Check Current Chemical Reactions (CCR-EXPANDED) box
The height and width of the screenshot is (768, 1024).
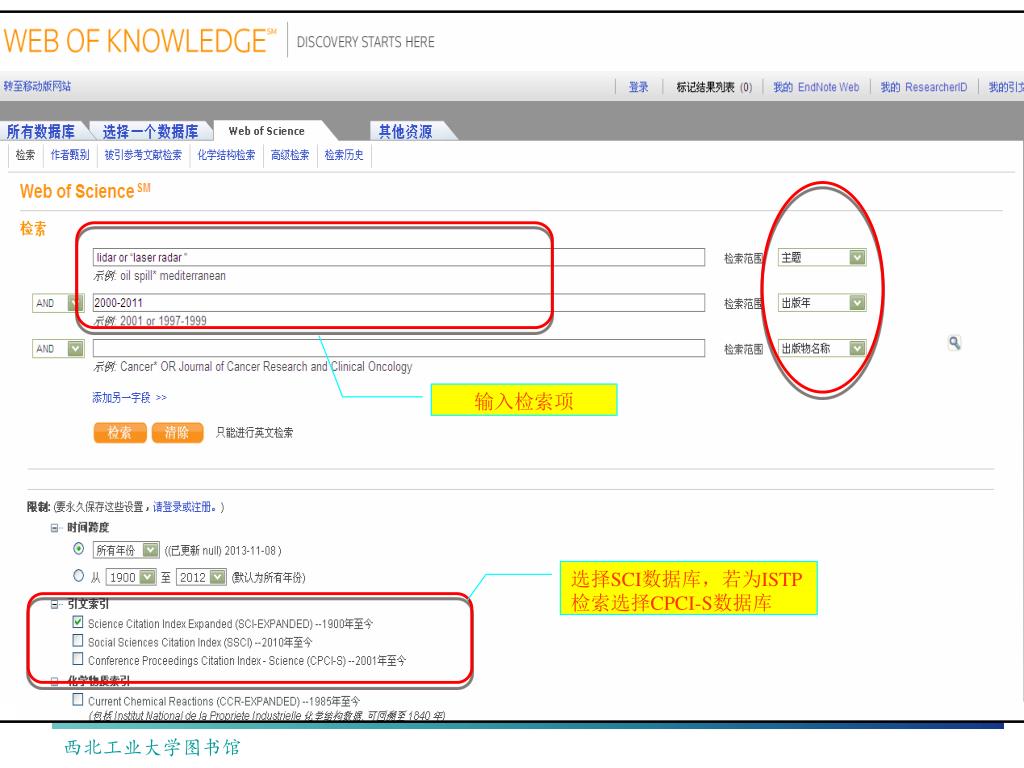(78, 699)
